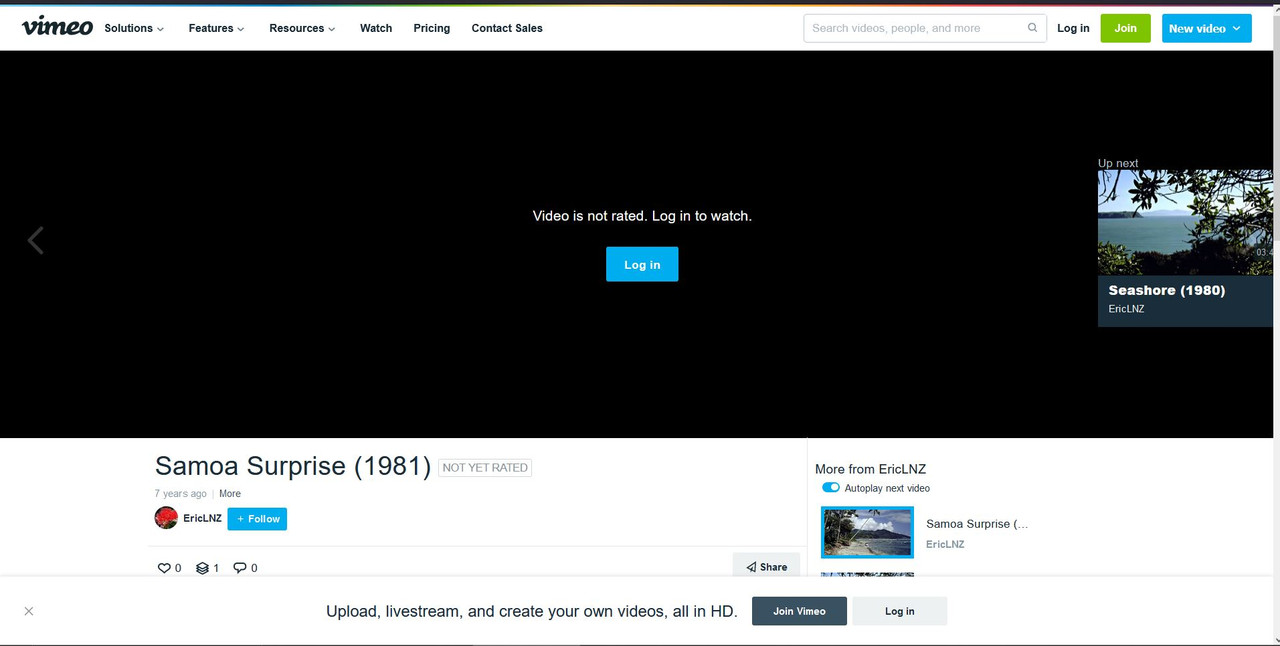Expand the Features menu
The height and width of the screenshot is (646, 1280).
click(216, 28)
